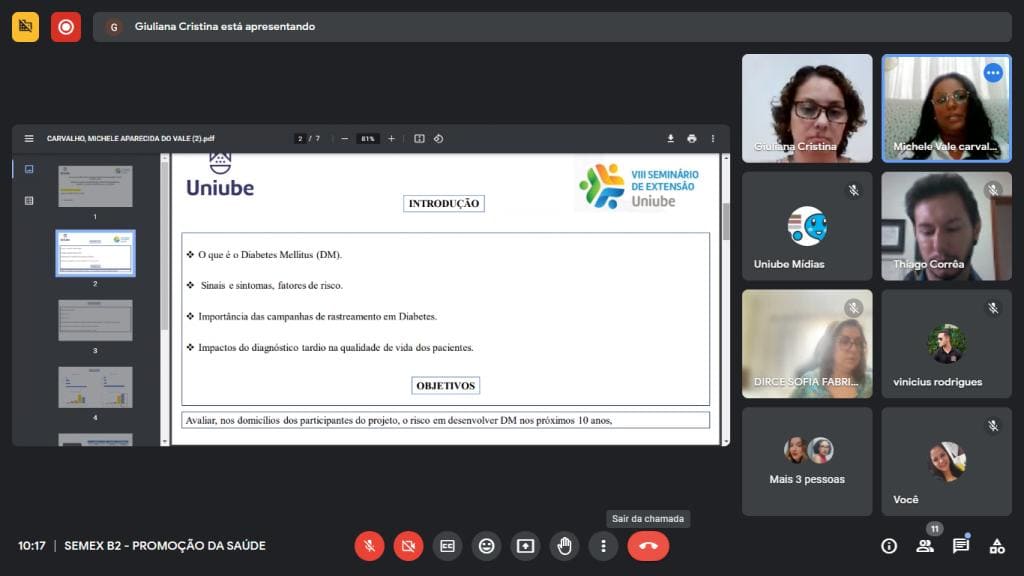This screenshot has width=1024, height=576.
Task: Toggle closed captions
Action: (x=447, y=546)
